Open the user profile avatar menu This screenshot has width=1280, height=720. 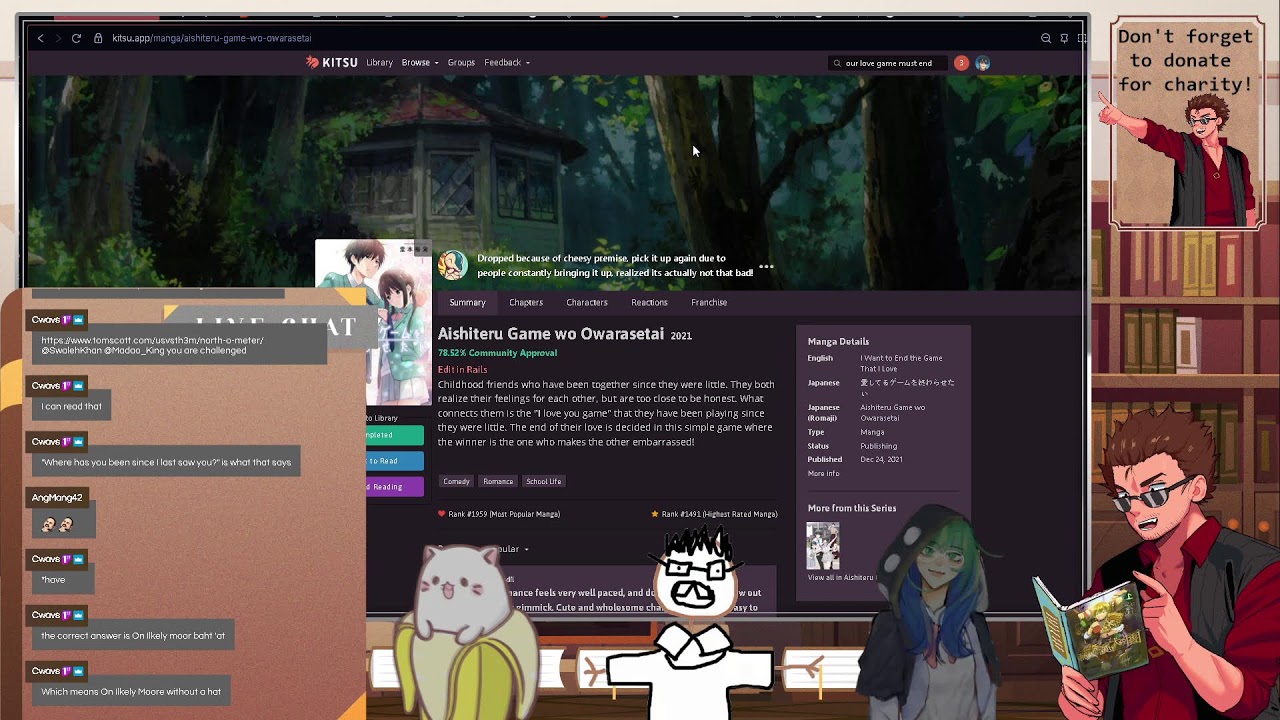[983, 63]
